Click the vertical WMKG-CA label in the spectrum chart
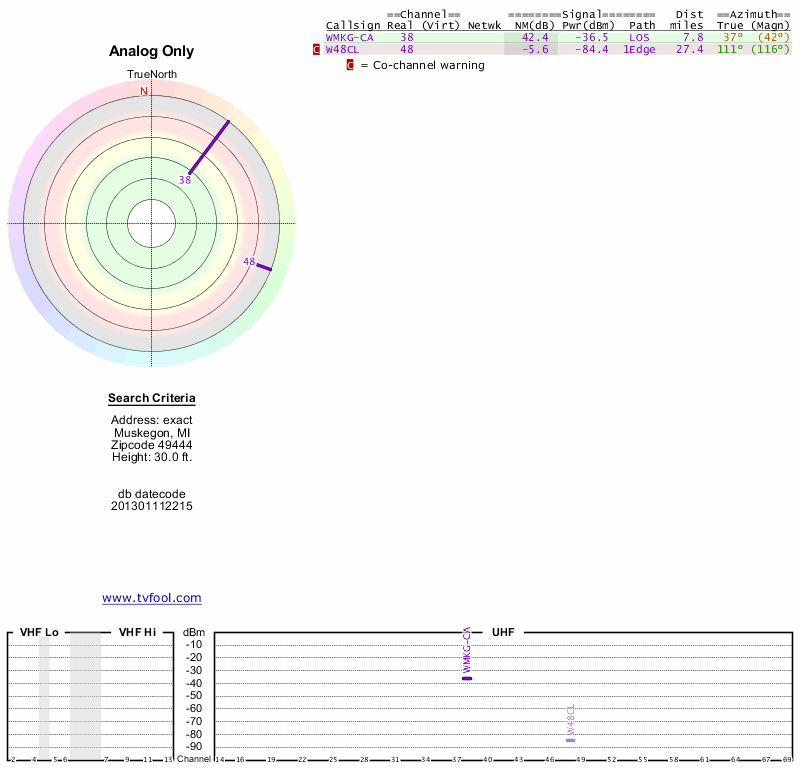 point(466,650)
